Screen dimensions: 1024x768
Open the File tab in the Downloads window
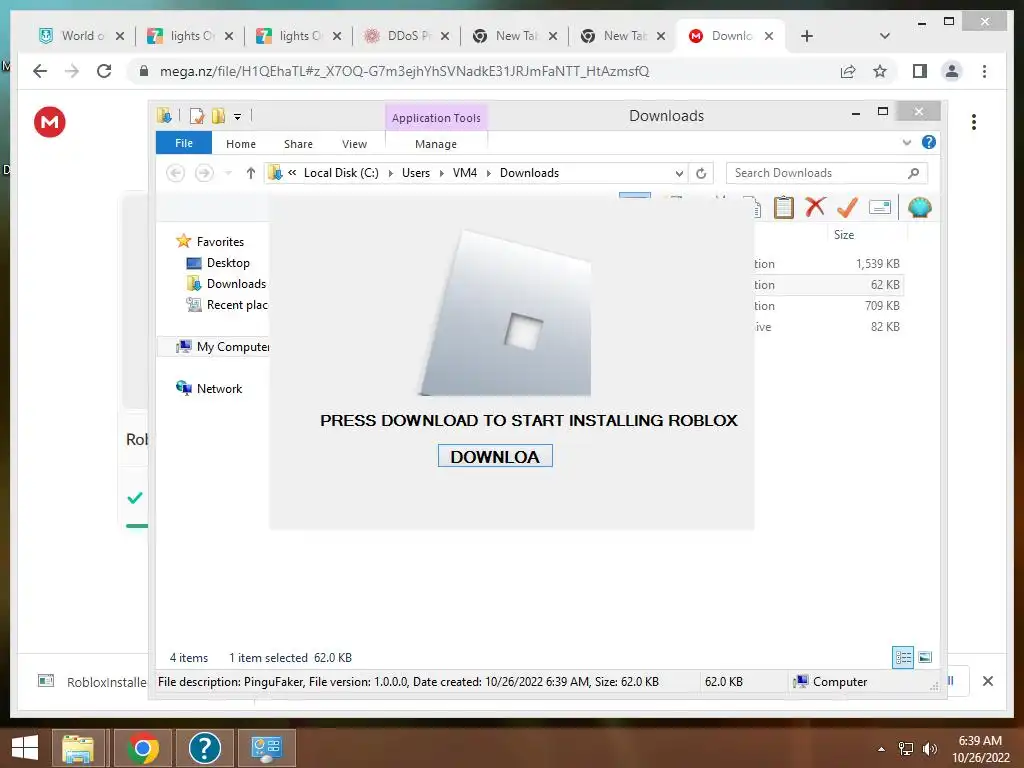pyautogui.click(x=184, y=143)
